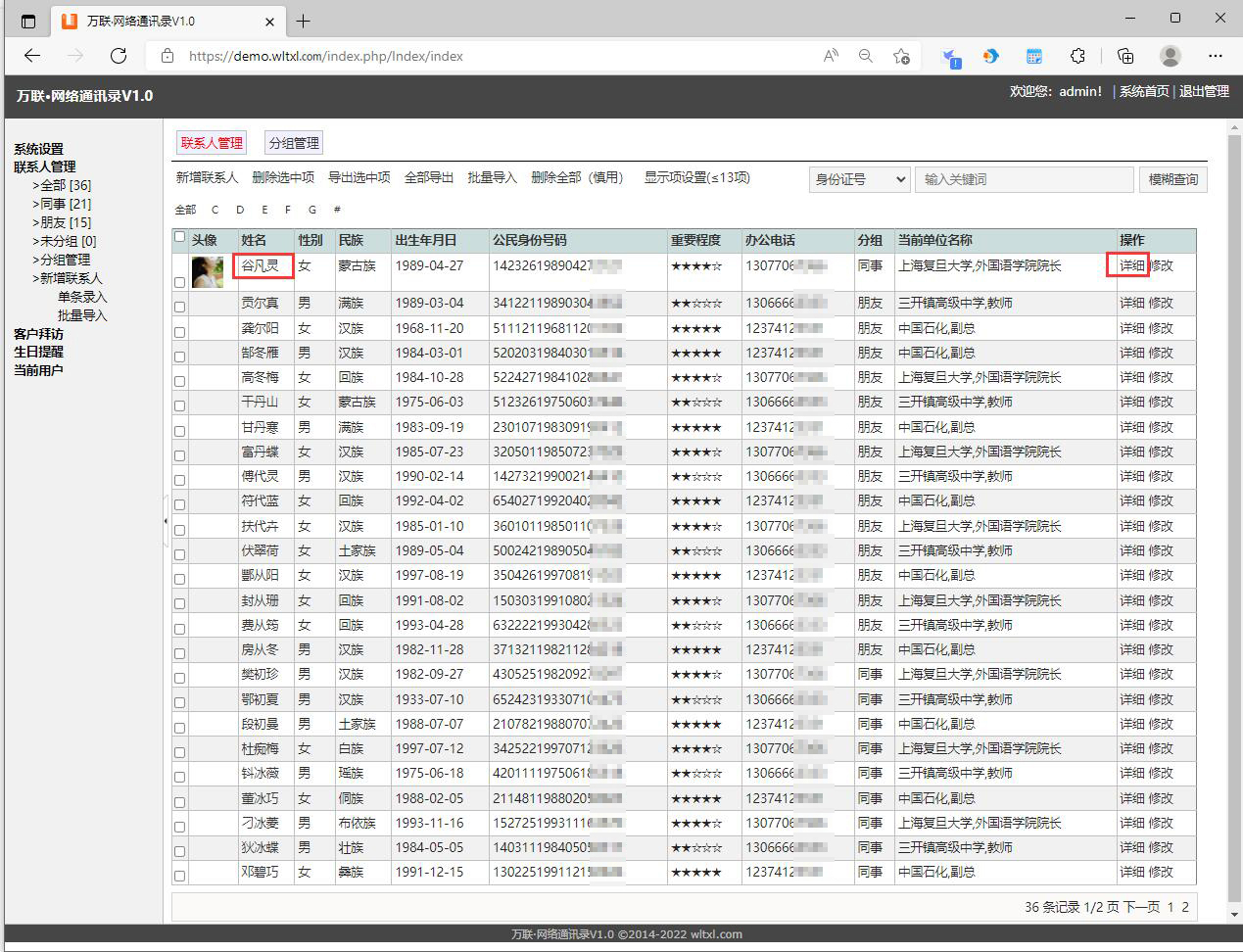Open Read aloud icon in address bar

(x=831, y=56)
